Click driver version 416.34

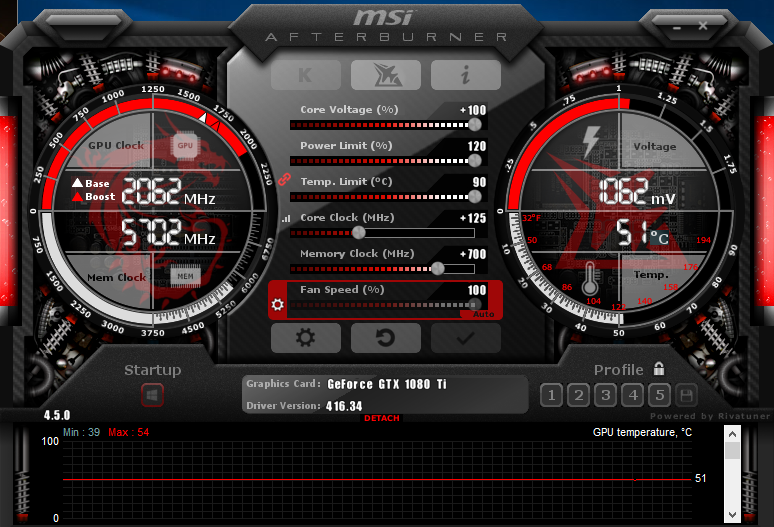pyautogui.click(x=344, y=406)
